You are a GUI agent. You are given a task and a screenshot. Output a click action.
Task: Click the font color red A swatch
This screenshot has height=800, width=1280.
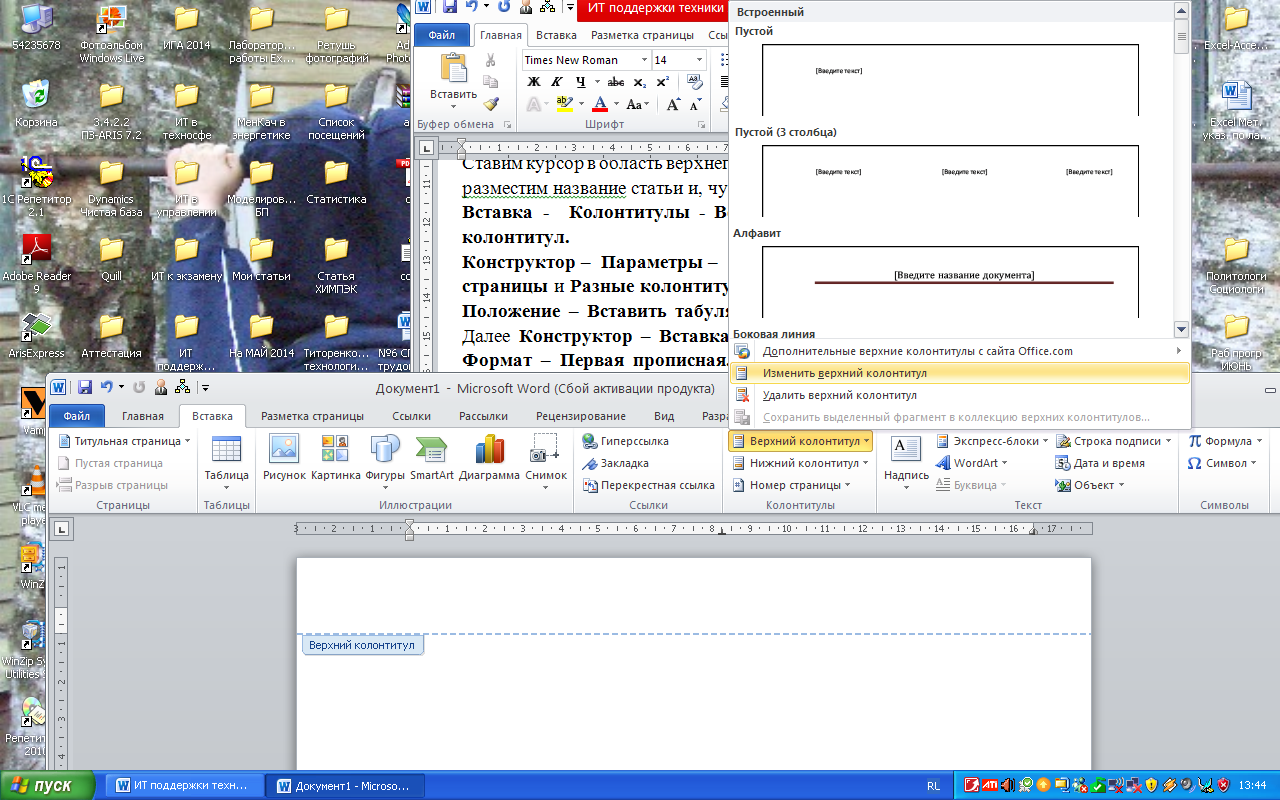tap(600, 104)
